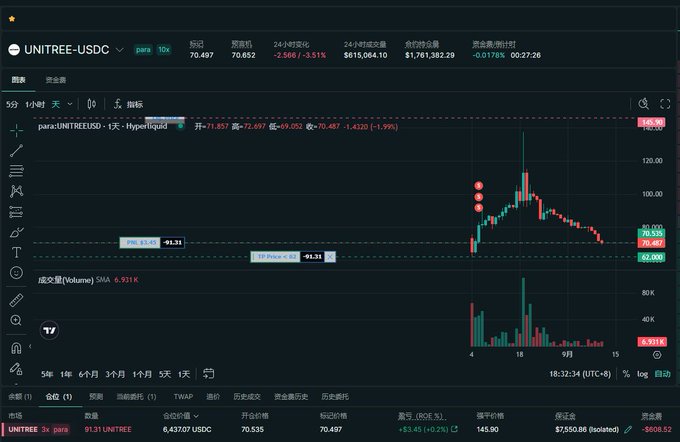Set the chart range to 1年
The image size is (680, 442).
(x=66, y=374)
